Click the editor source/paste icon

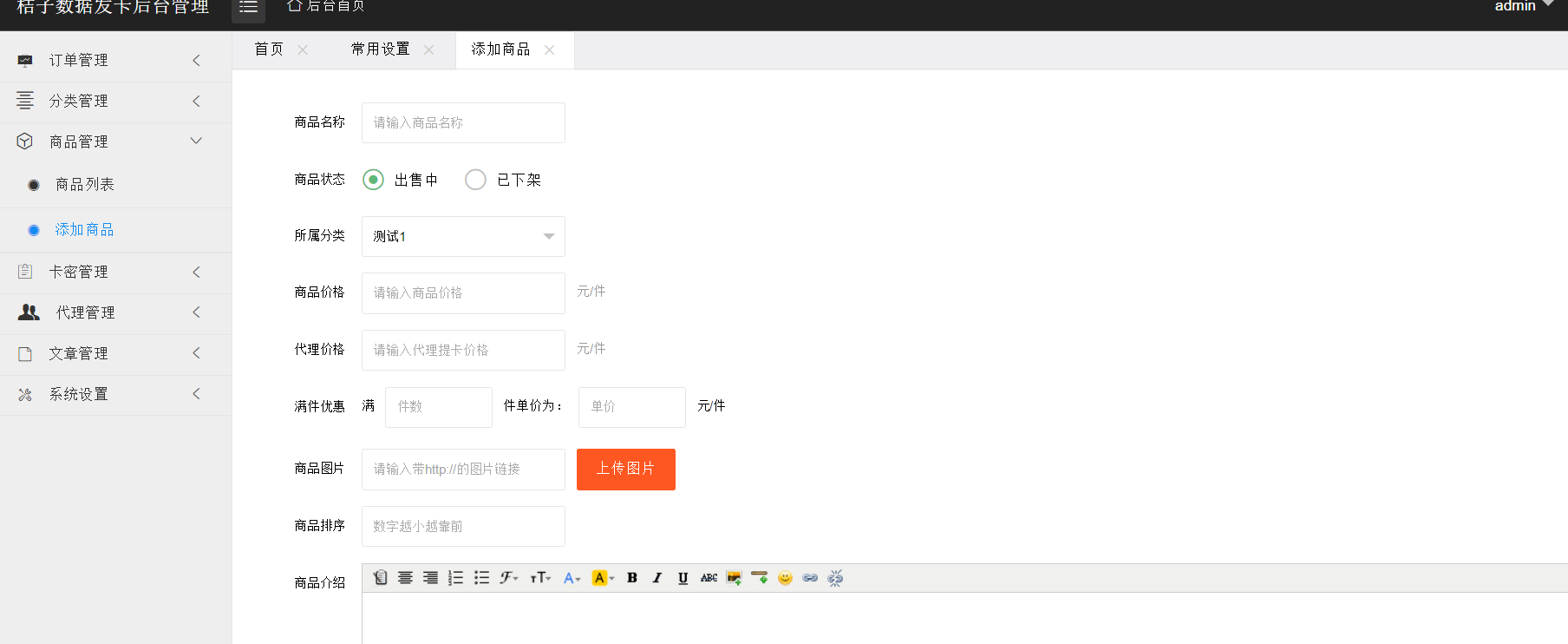pos(380,578)
